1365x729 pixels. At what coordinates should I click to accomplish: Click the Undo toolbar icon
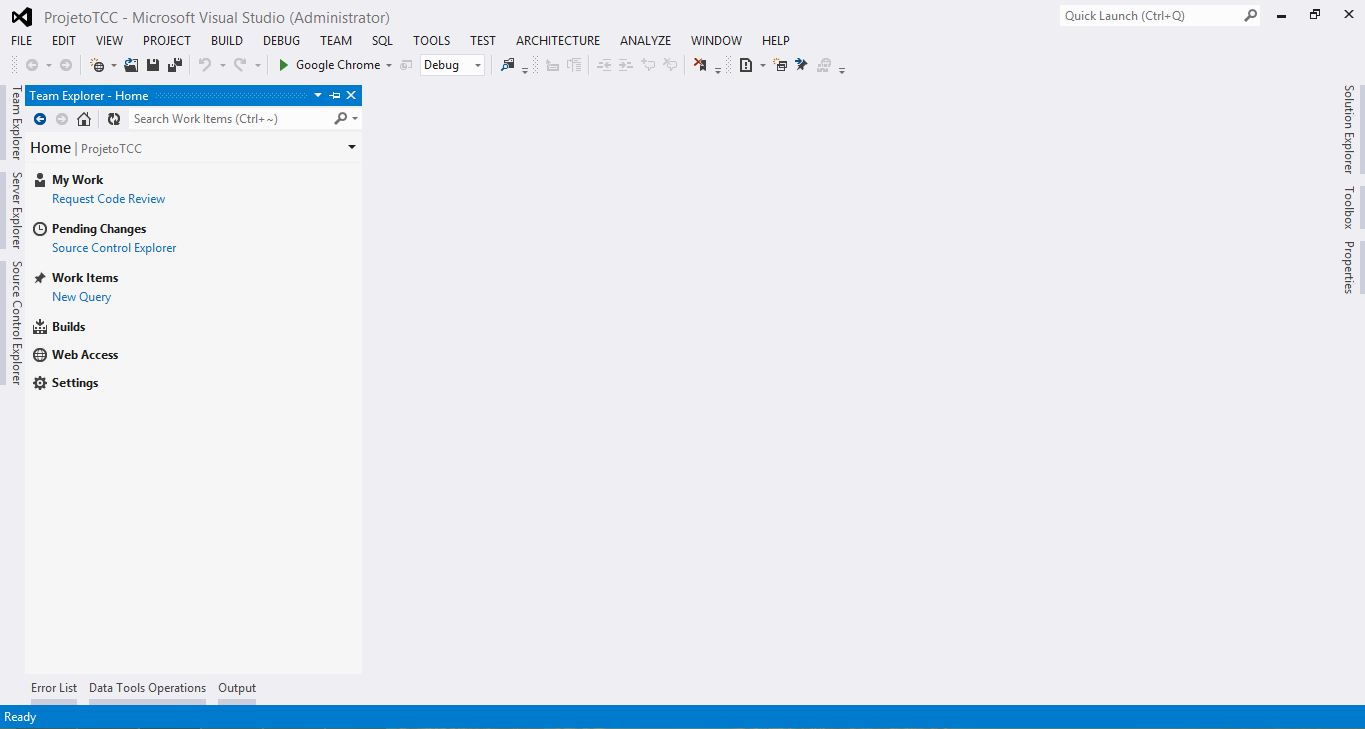[x=205, y=65]
